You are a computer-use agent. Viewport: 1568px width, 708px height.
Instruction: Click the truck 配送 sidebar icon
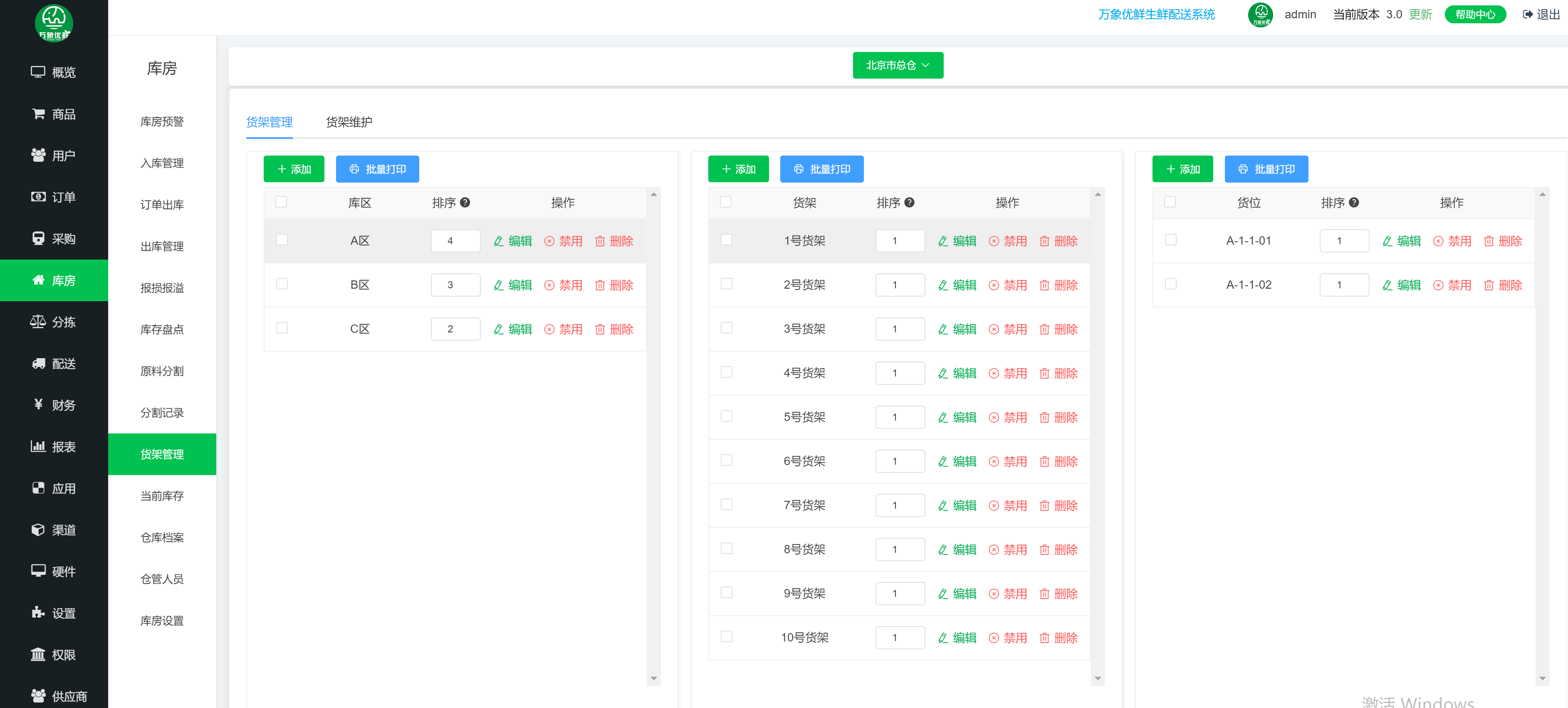tap(38, 364)
